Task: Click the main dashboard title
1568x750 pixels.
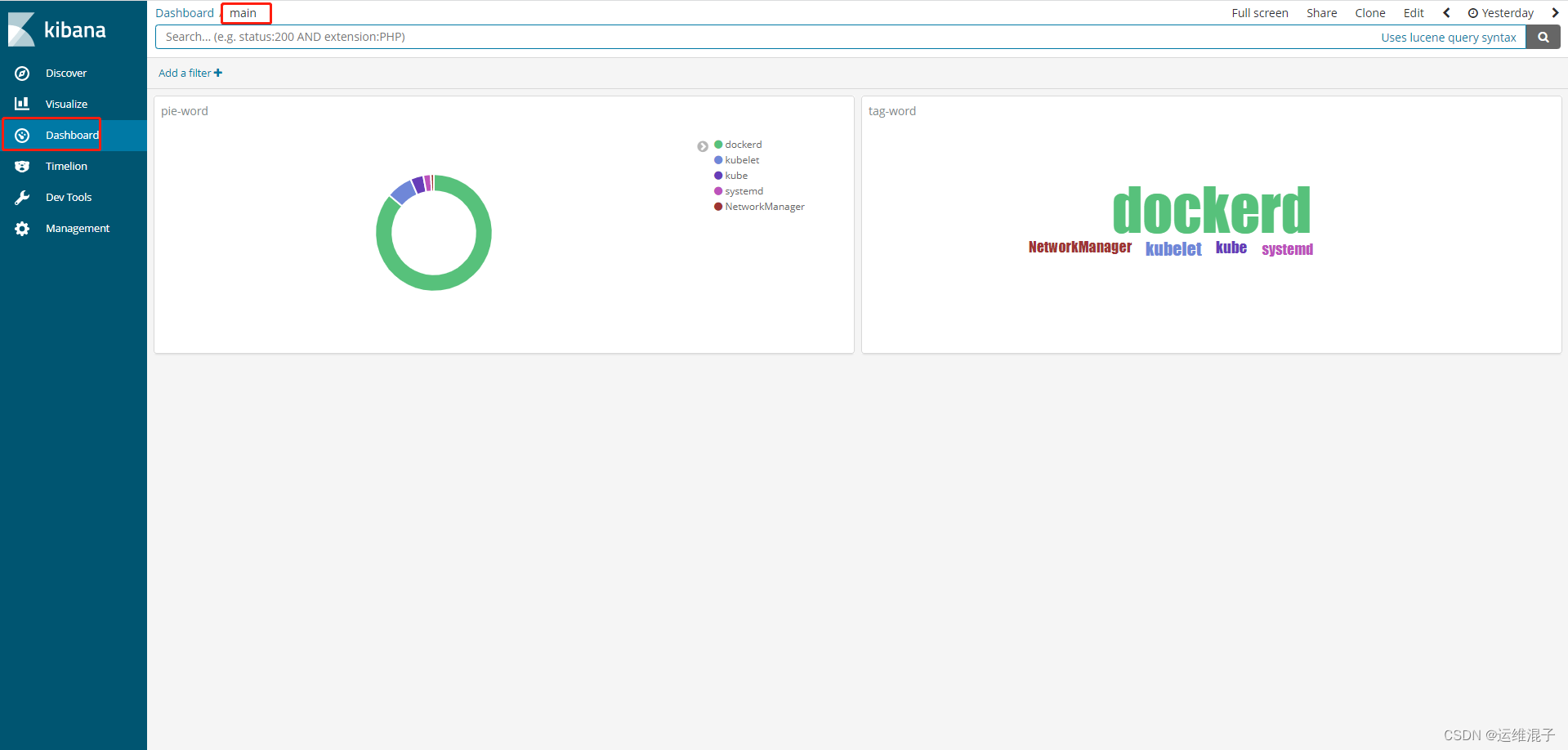Action: coord(243,13)
